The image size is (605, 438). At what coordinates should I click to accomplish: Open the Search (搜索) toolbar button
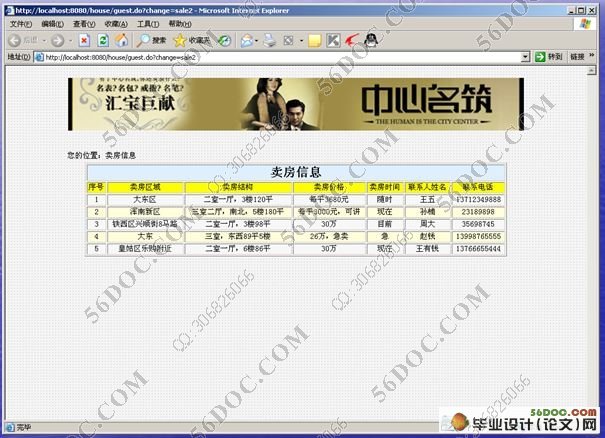(151, 40)
